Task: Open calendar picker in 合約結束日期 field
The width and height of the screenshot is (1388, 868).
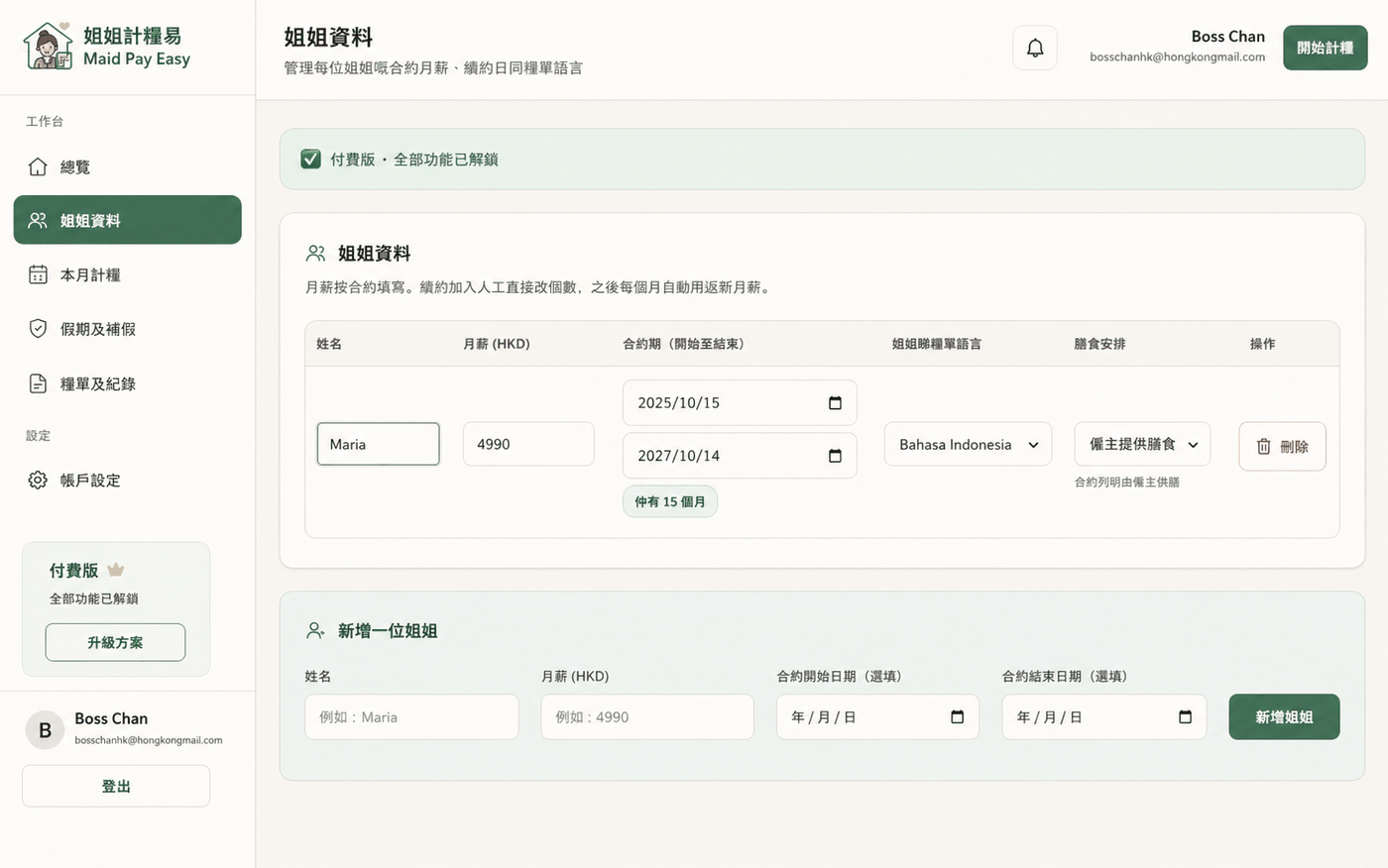Action: click(1185, 716)
